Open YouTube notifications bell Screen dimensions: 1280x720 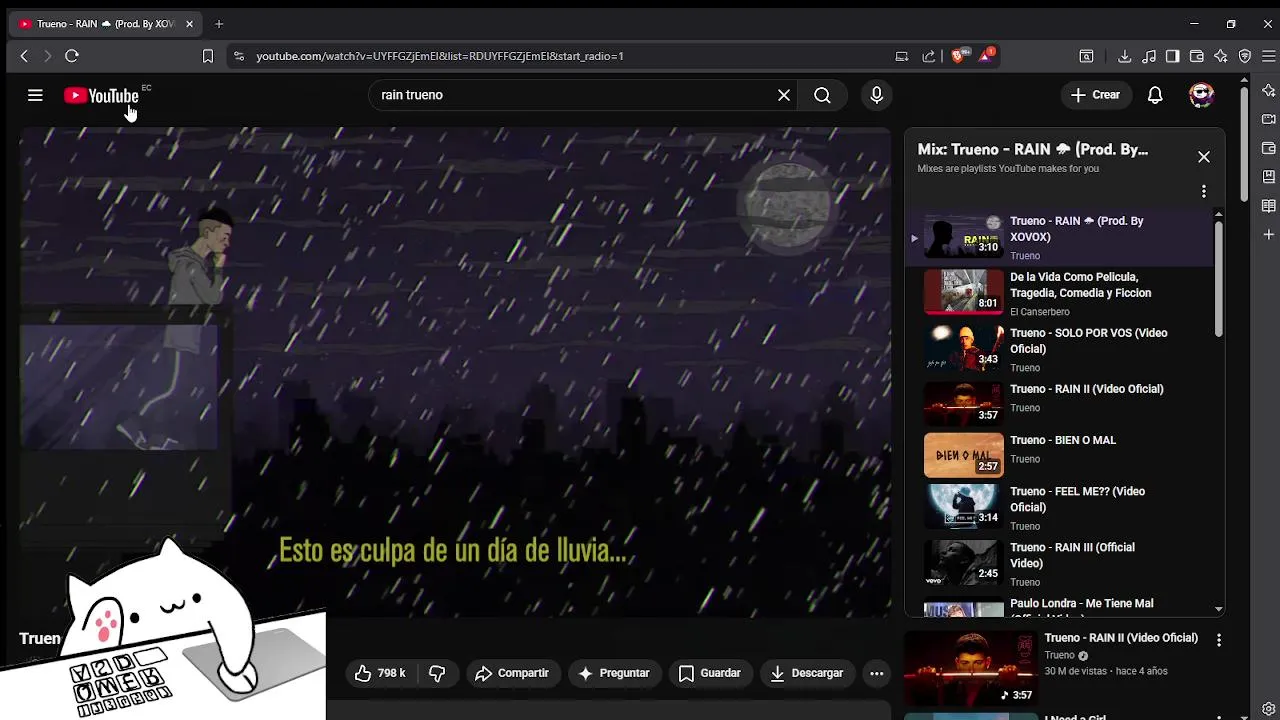coord(1155,95)
